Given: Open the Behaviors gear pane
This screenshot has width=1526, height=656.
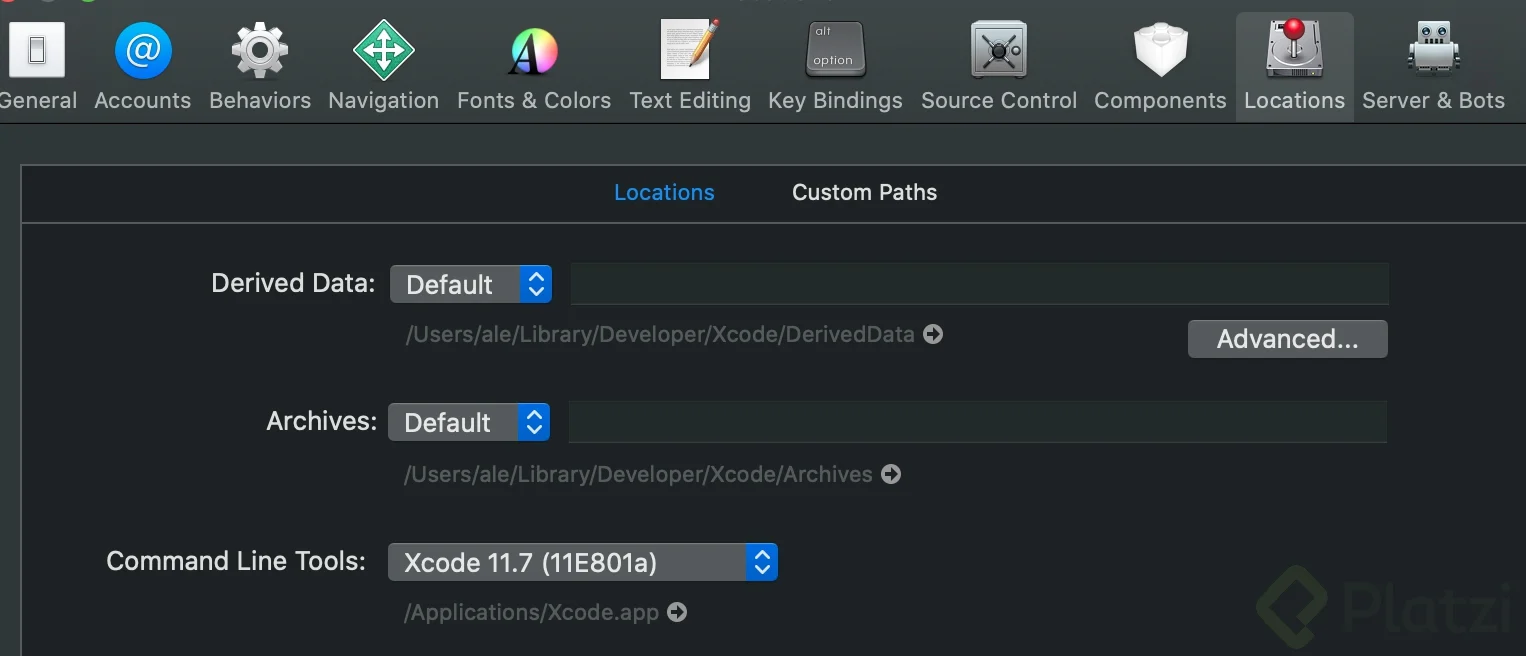Looking at the screenshot, I should (260, 66).
